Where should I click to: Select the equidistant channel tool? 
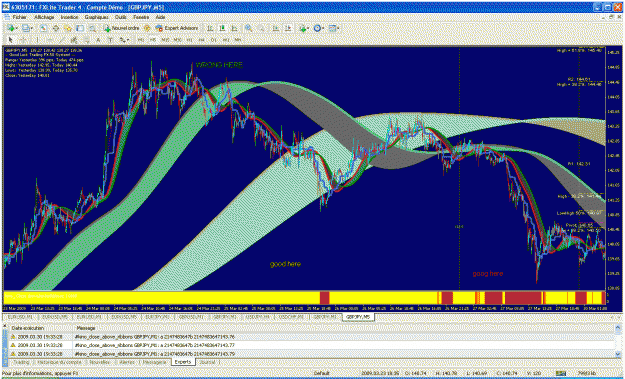[74, 40]
